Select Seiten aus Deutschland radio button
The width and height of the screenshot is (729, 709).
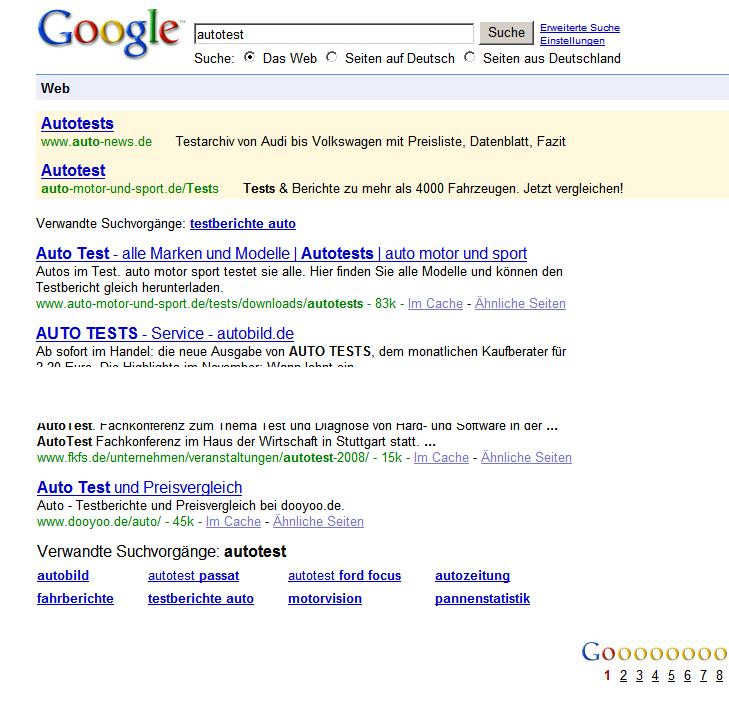point(470,57)
